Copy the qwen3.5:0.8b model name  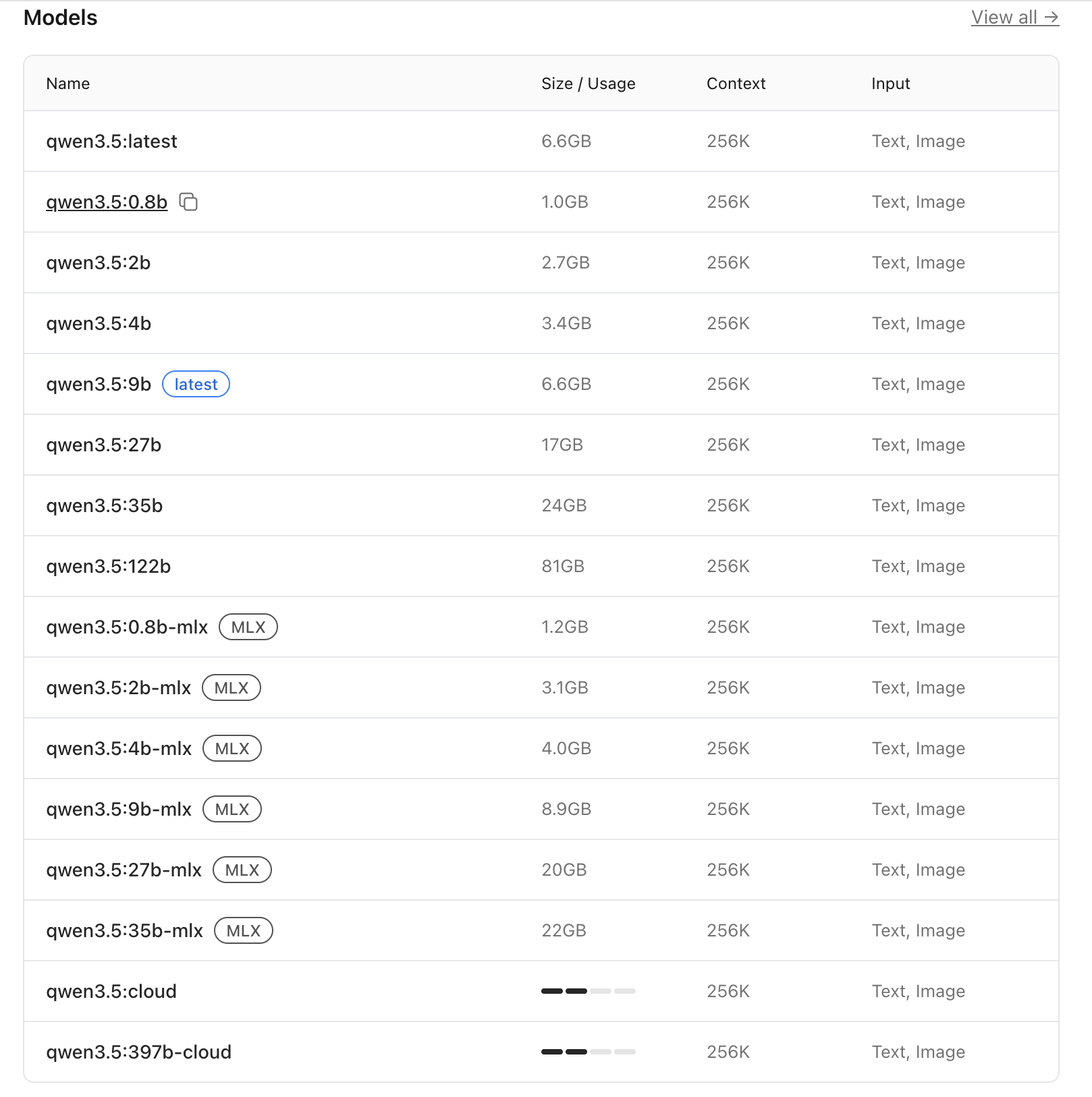point(188,202)
